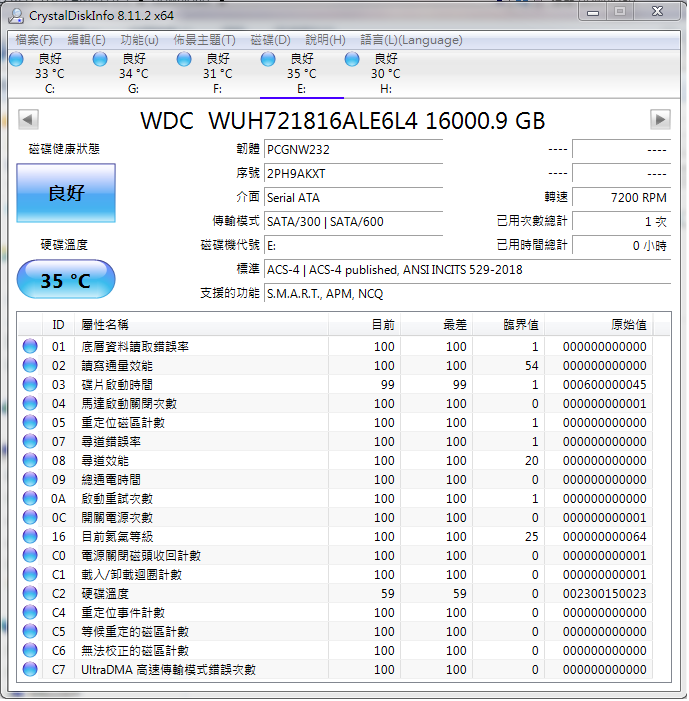The height and width of the screenshot is (701, 689).
Task: Open the 說明(H) menu
Action: tap(325, 40)
